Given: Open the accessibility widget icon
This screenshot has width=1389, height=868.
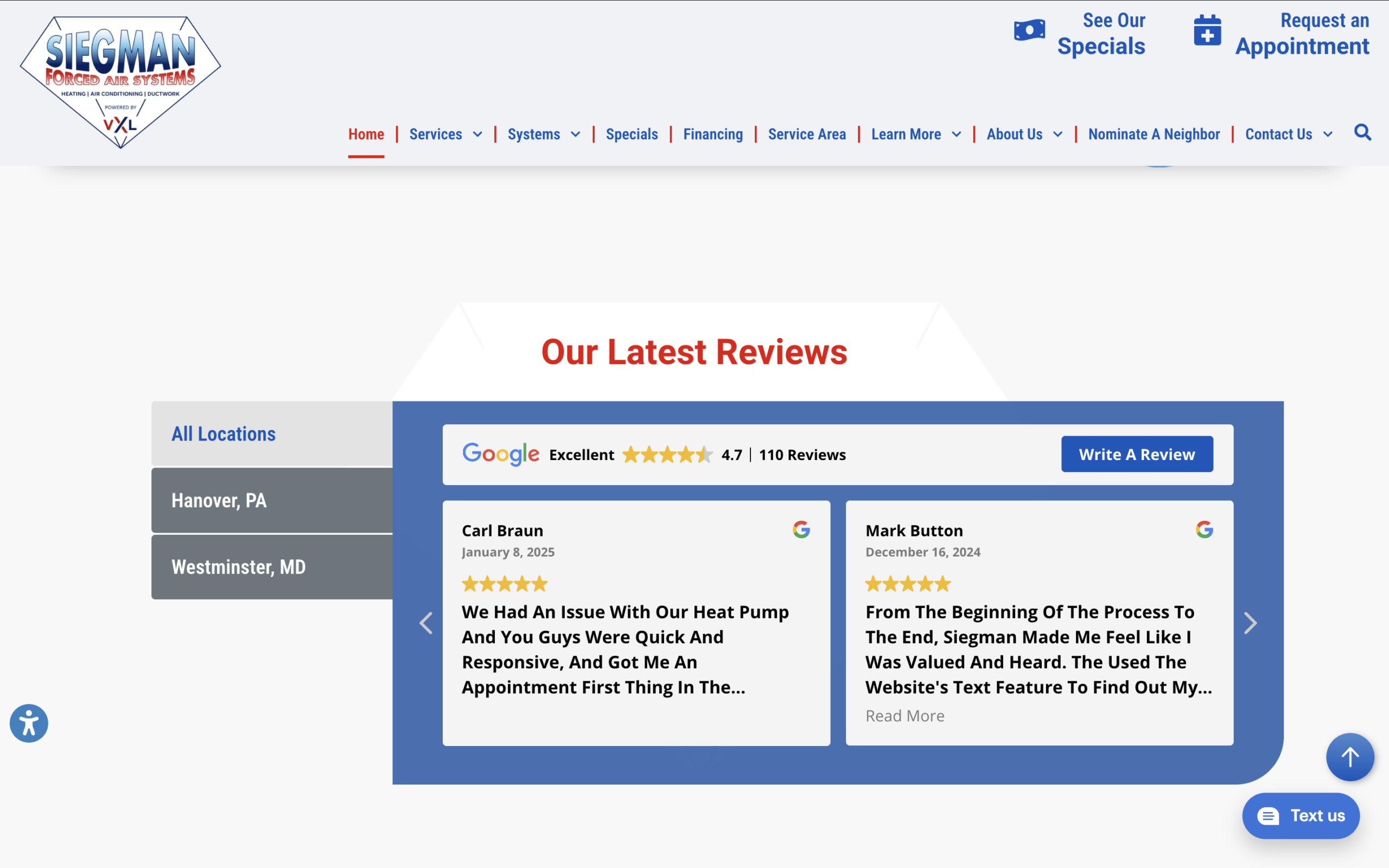Looking at the screenshot, I should [x=29, y=723].
